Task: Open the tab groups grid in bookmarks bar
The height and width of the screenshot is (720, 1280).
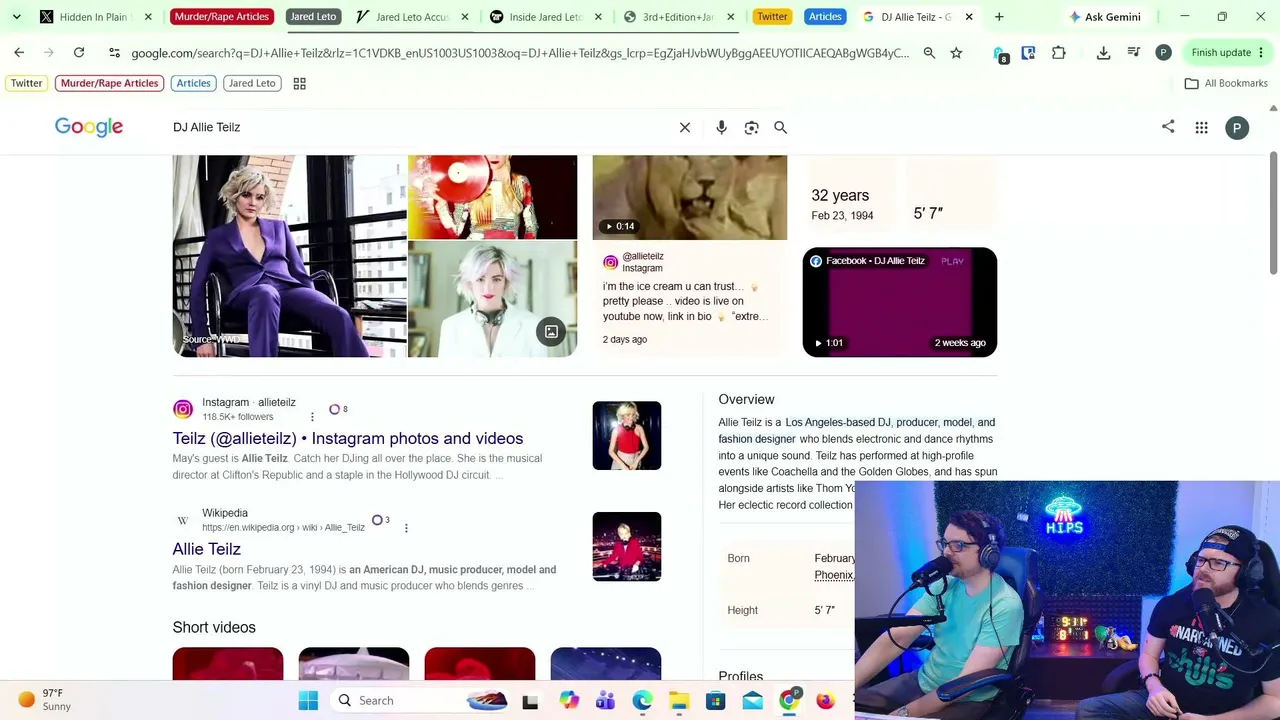Action: (x=299, y=84)
